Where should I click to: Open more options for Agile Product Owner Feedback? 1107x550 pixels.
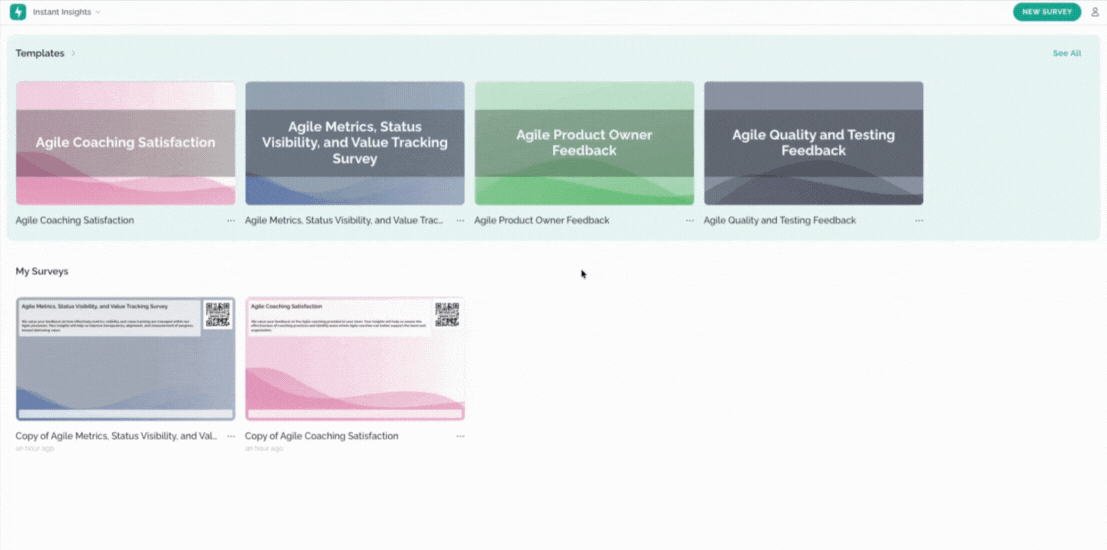click(690, 220)
